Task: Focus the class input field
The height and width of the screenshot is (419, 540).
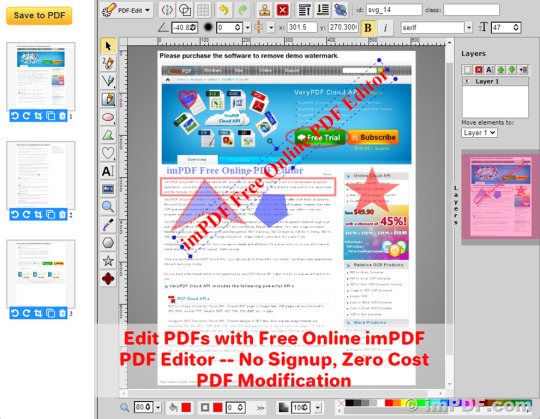Action: [471, 10]
